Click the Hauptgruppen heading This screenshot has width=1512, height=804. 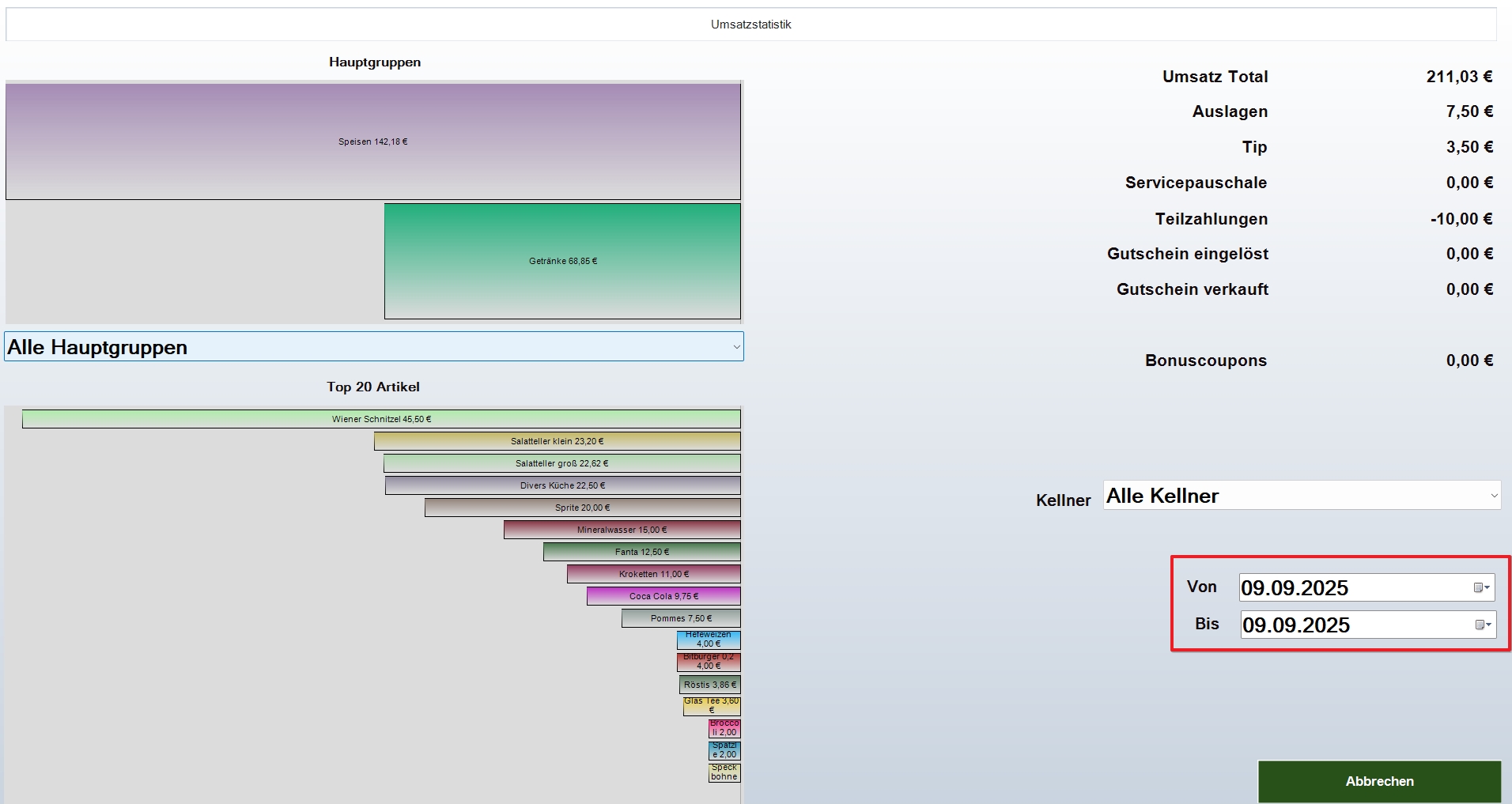click(375, 62)
